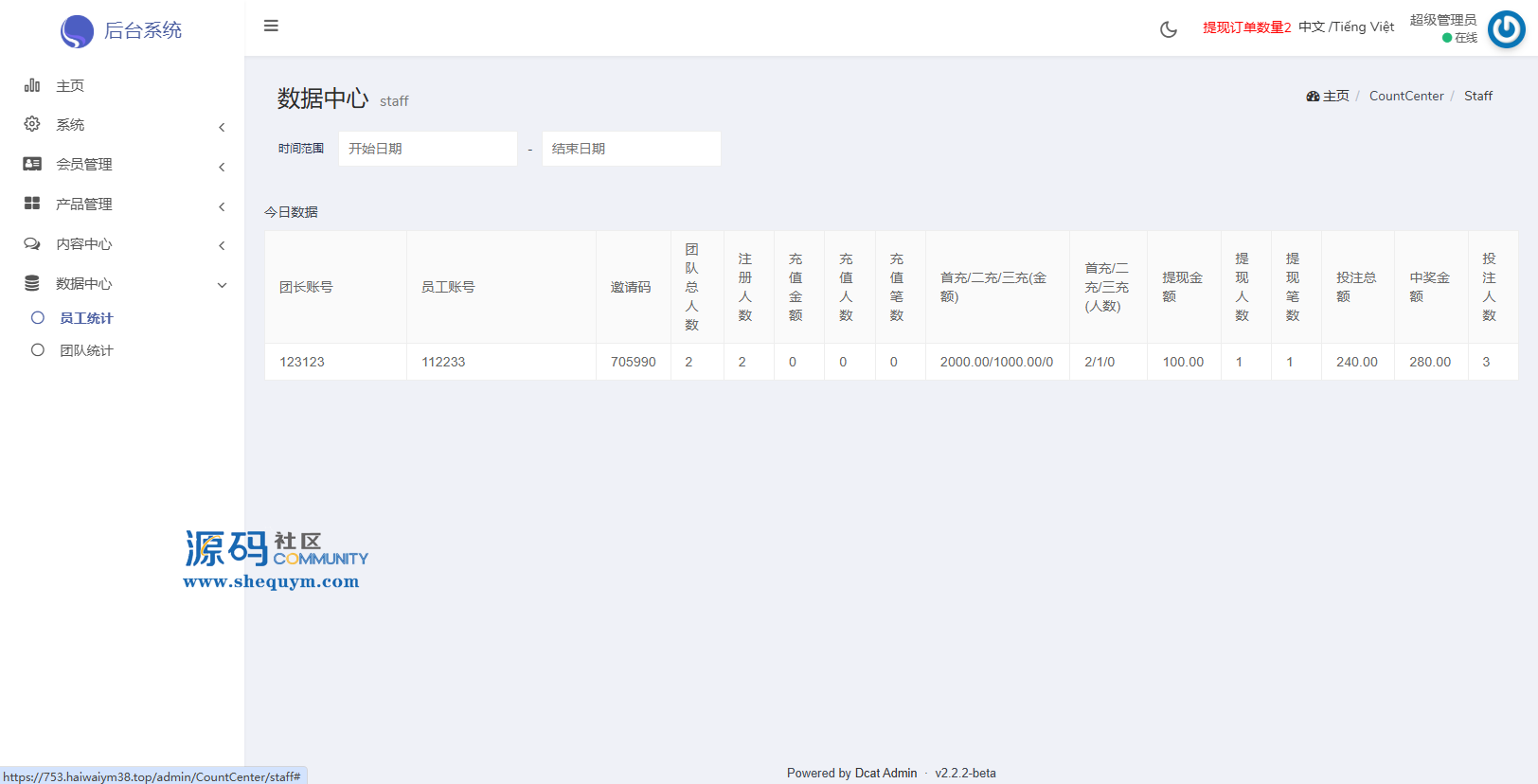Viewport: 1538px width, 784px height.
Task: Click CountCenter in the breadcrumb
Action: point(1406,96)
